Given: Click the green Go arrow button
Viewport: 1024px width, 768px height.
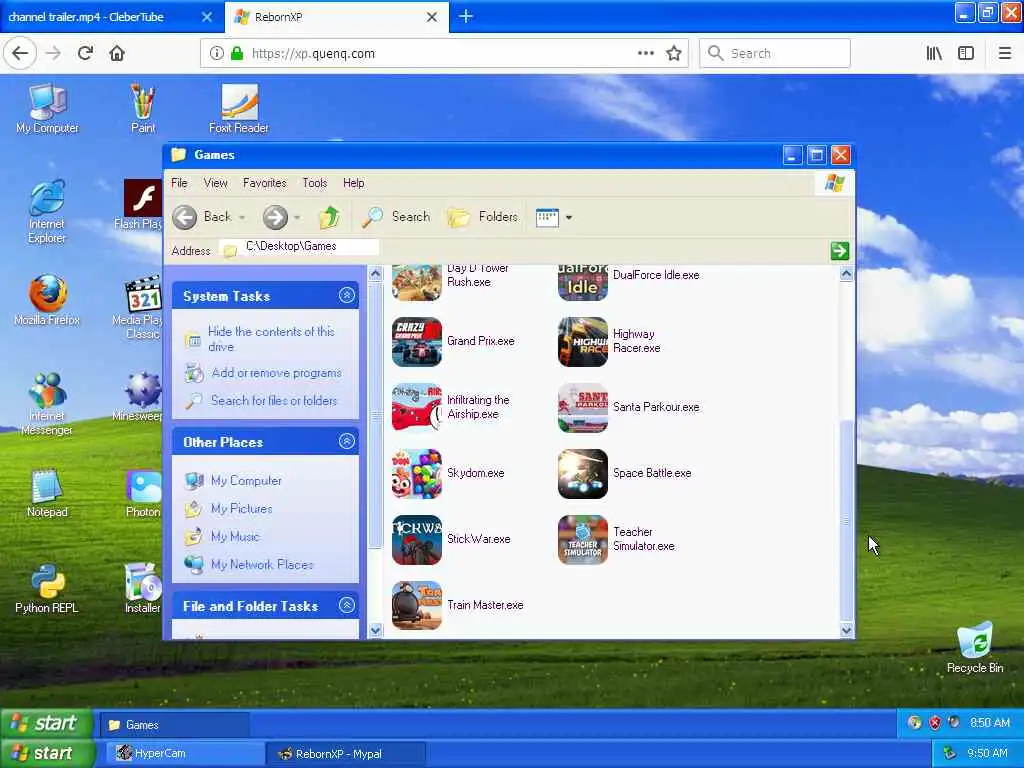Looking at the screenshot, I should click(x=840, y=251).
